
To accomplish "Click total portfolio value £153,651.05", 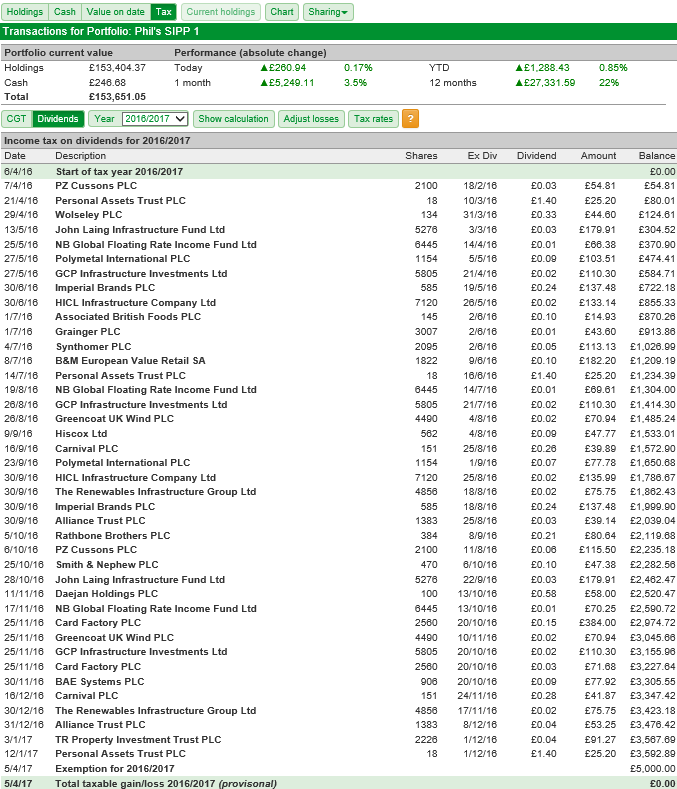I will 117,97.
